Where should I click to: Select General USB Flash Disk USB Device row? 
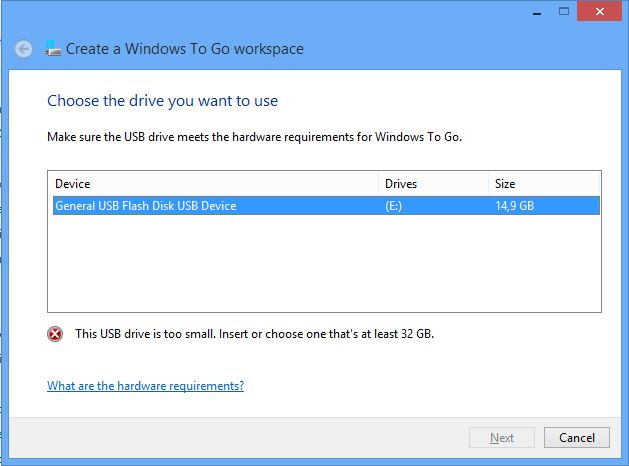[326, 206]
